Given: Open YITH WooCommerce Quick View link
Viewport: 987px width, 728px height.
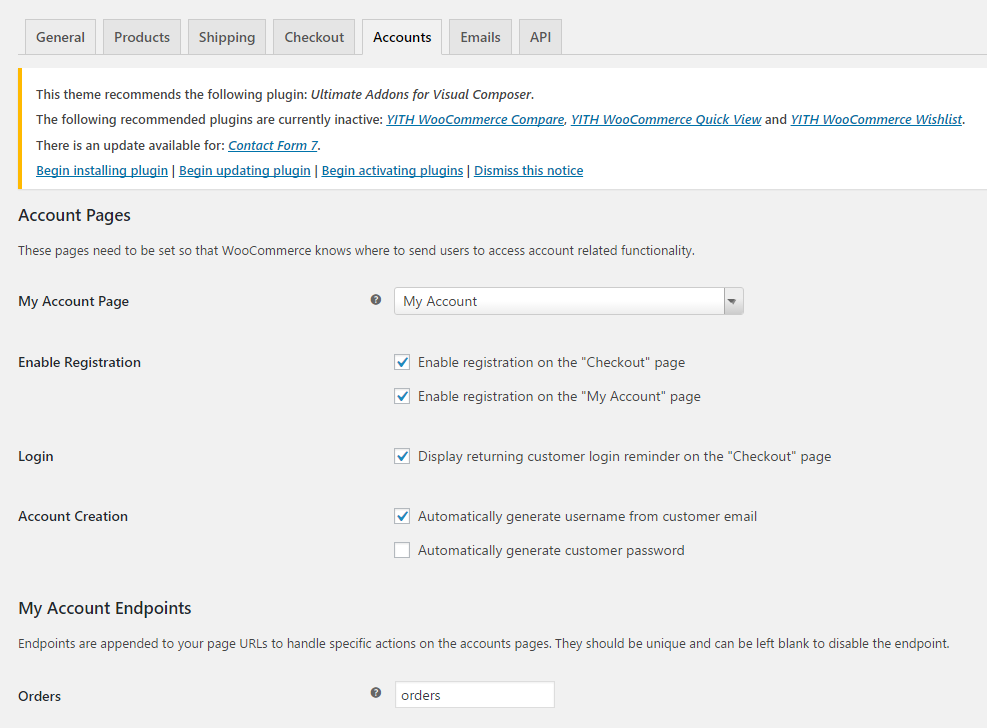Looking at the screenshot, I should tap(666, 120).
